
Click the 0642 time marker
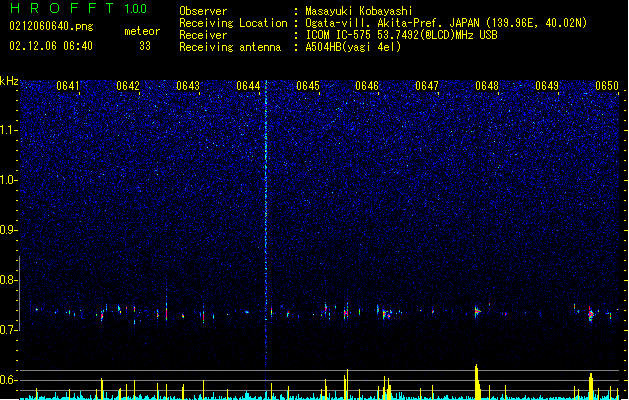(128, 86)
